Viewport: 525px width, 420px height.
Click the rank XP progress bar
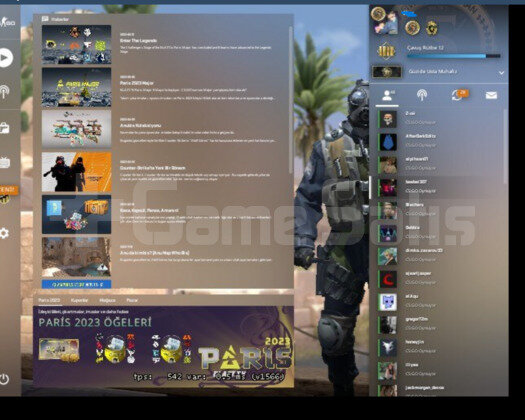click(454, 56)
